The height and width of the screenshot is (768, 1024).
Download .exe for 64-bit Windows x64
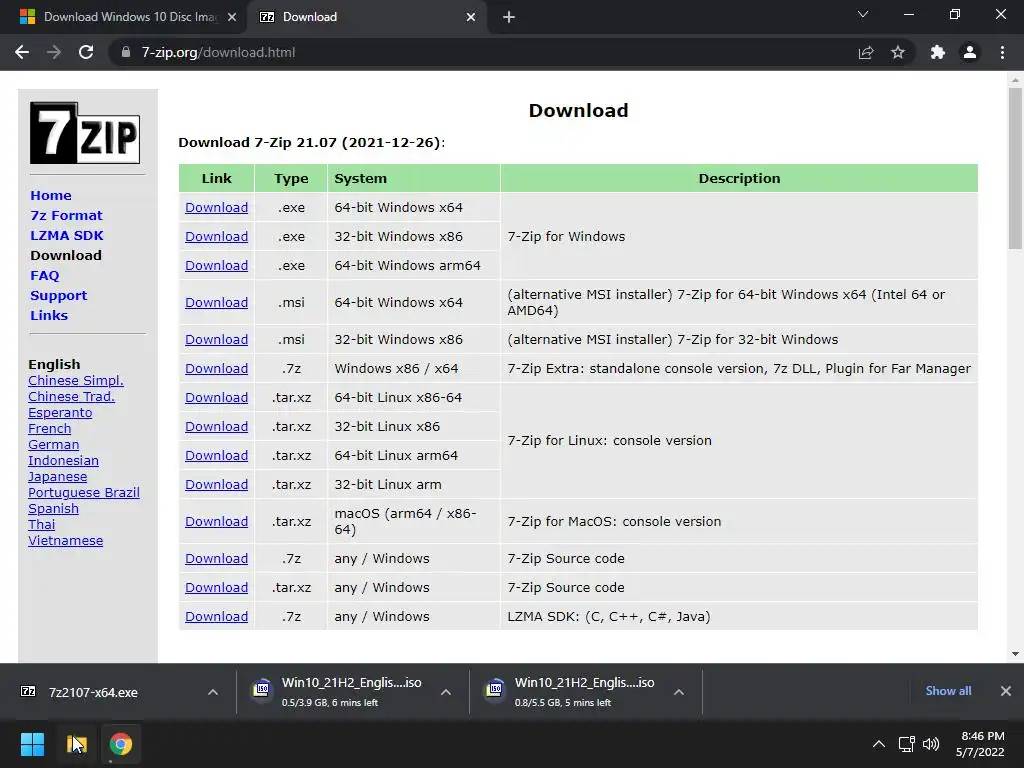(216, 208)
